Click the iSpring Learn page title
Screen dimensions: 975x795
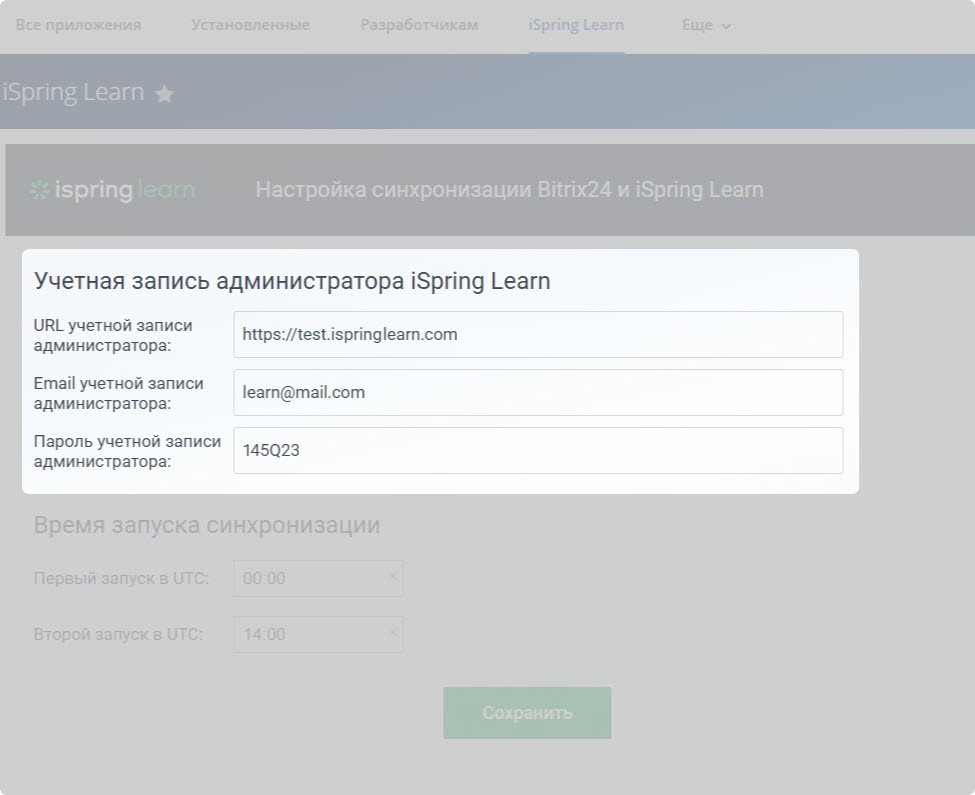click(73, 92)
